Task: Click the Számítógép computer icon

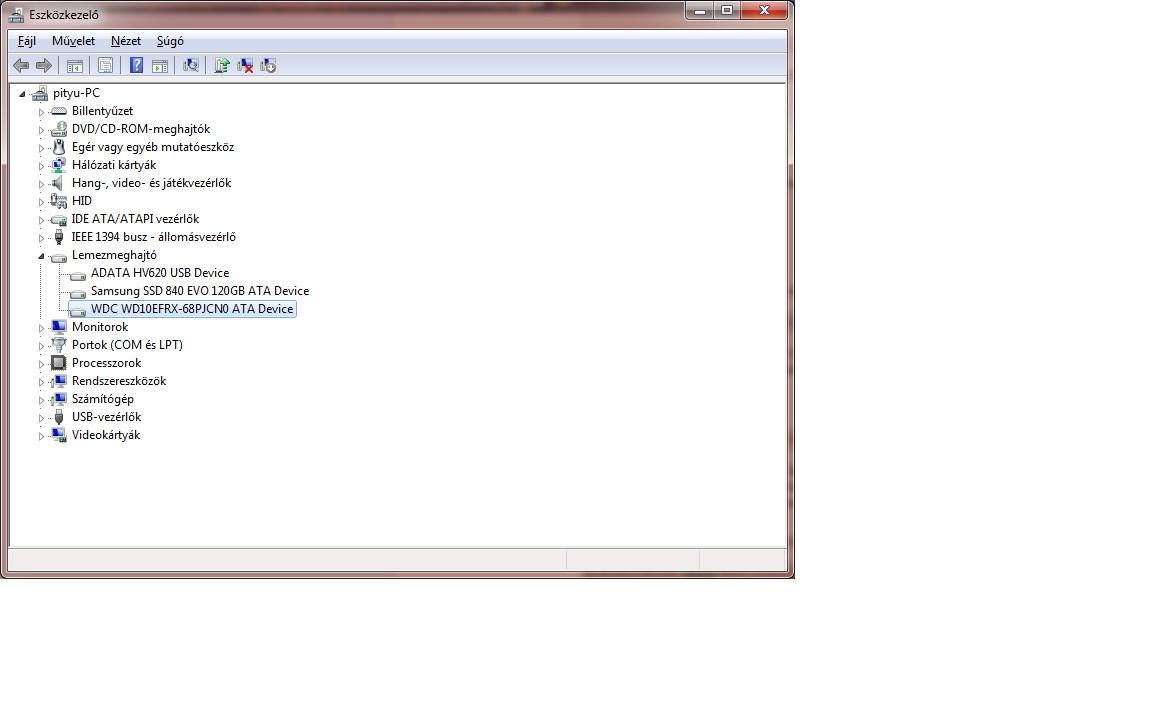Action: (x=59, y=399)
